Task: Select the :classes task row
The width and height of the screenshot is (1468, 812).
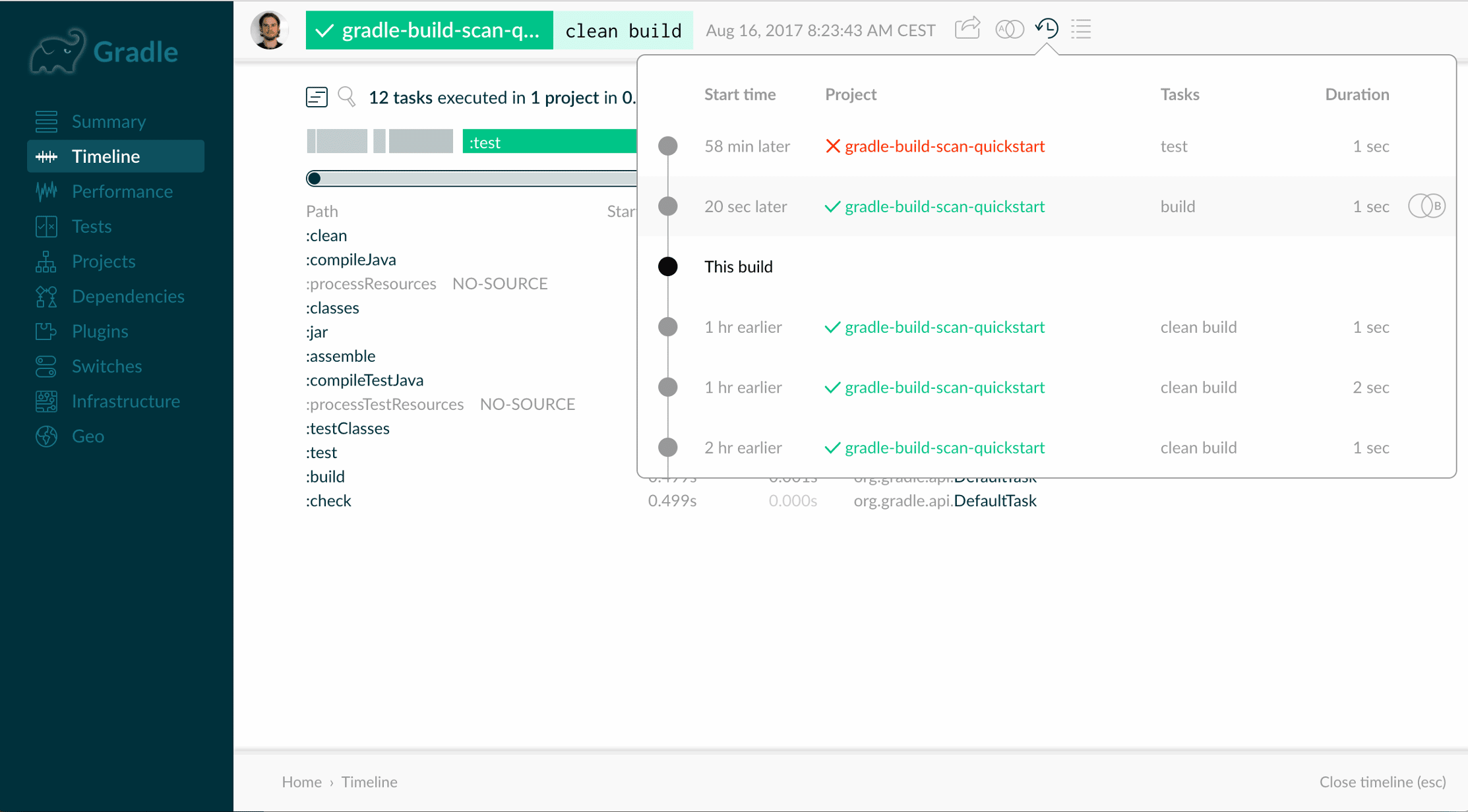Action: click(332, 308)
